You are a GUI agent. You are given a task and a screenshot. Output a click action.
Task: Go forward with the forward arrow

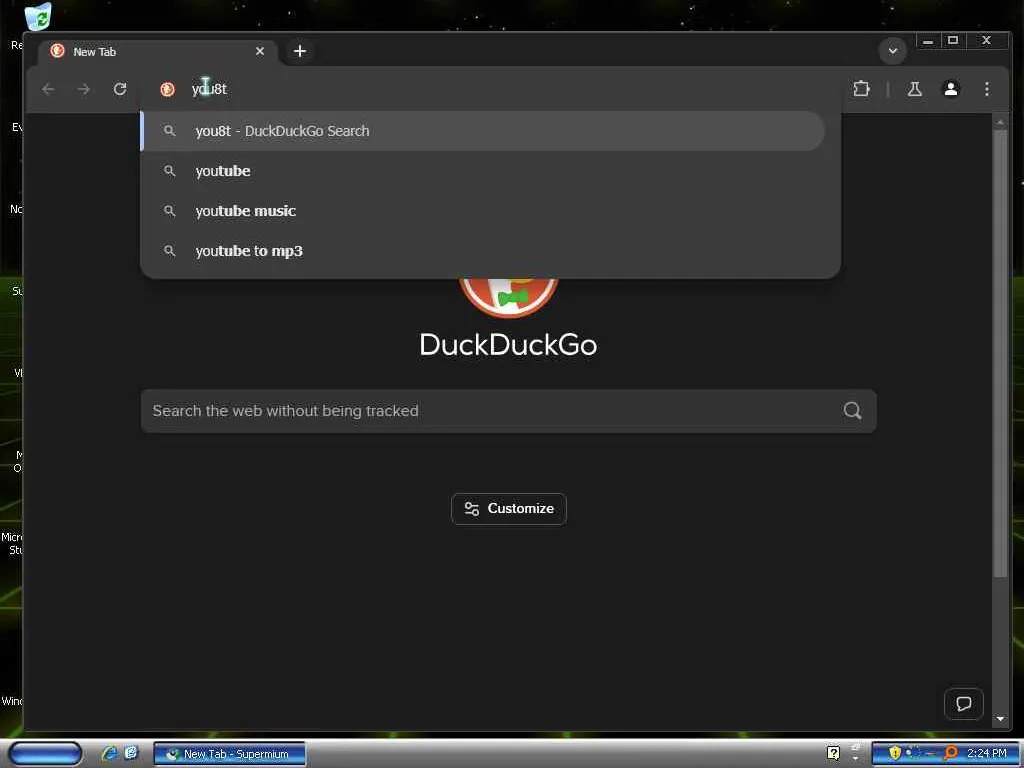point(84,89)
